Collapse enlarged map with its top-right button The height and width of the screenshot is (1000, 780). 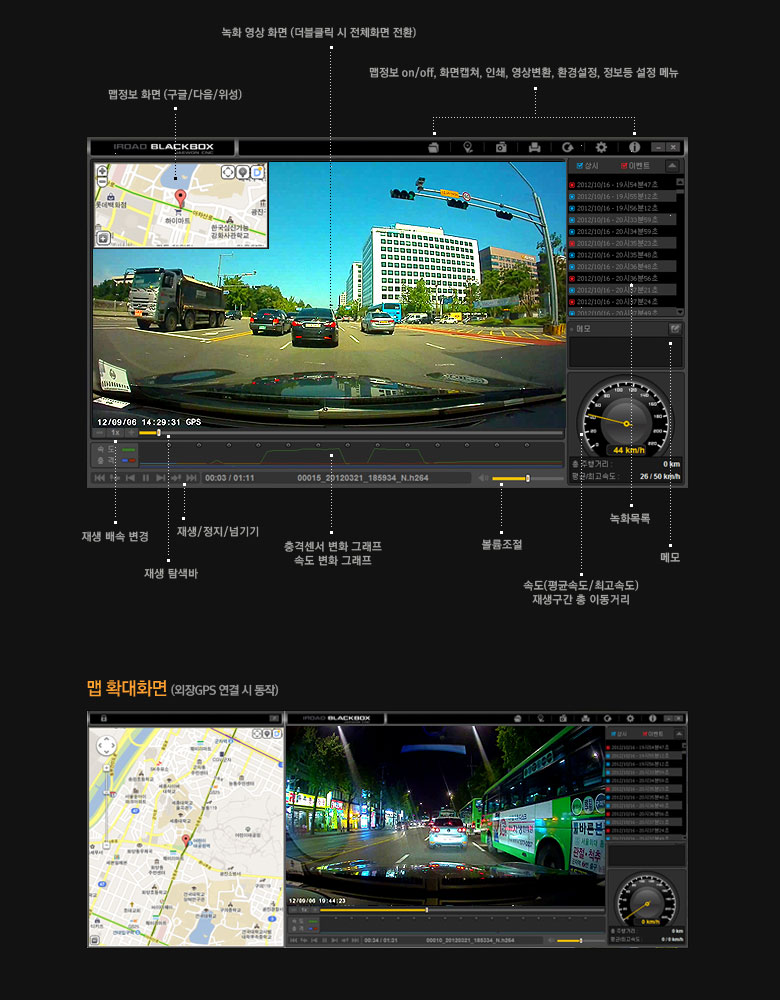[274, 718]
